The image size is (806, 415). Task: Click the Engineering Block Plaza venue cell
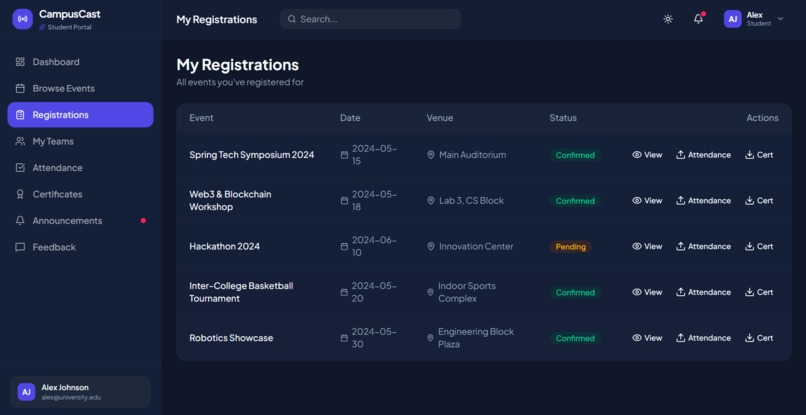pos(470,338)
